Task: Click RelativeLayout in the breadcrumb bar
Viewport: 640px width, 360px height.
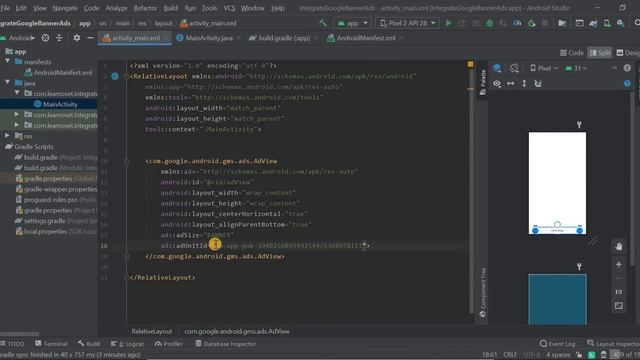Action: click(x=152, y=331)
